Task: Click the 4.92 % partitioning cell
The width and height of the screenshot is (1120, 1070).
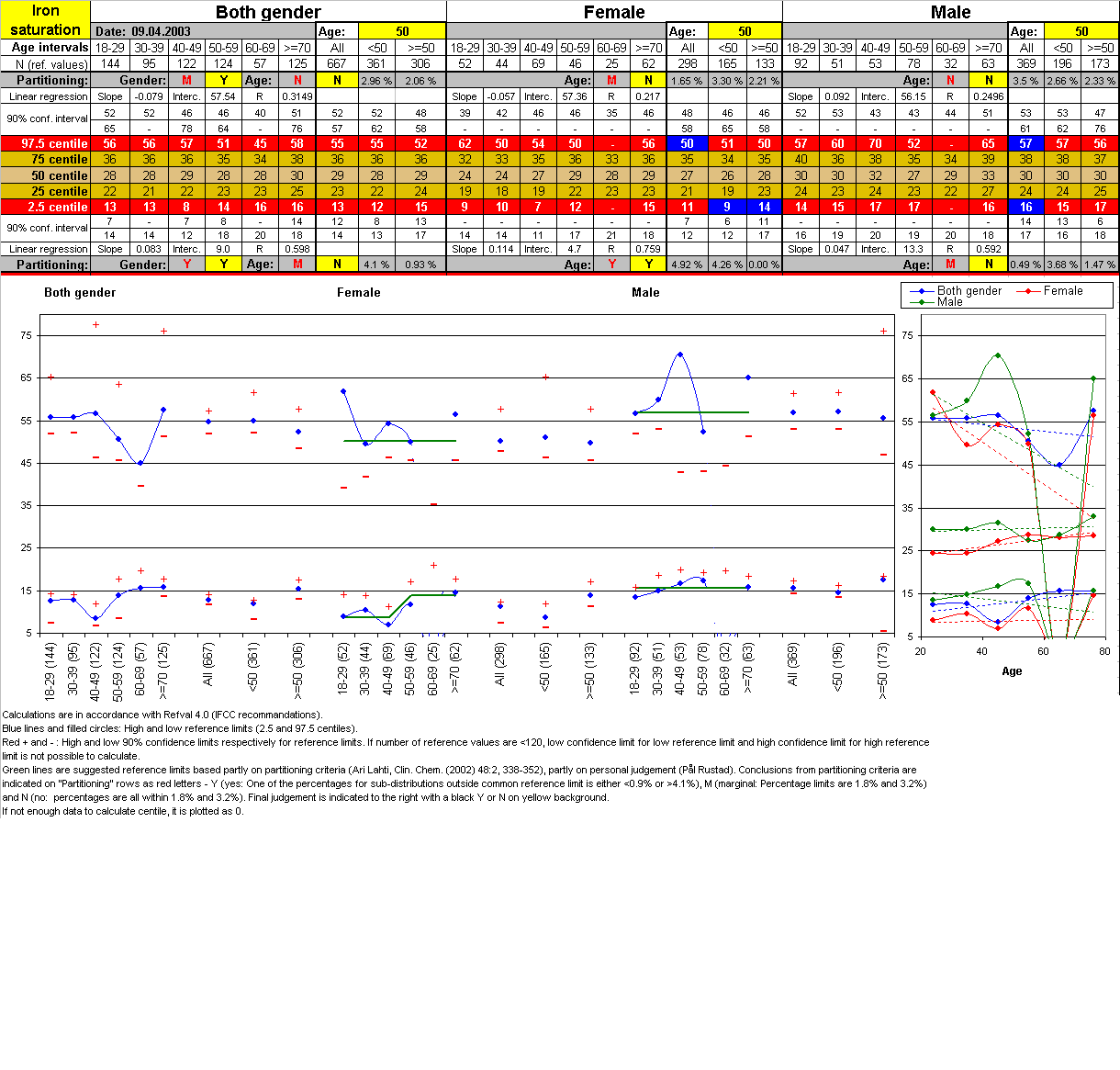Action: coord(688,265)
